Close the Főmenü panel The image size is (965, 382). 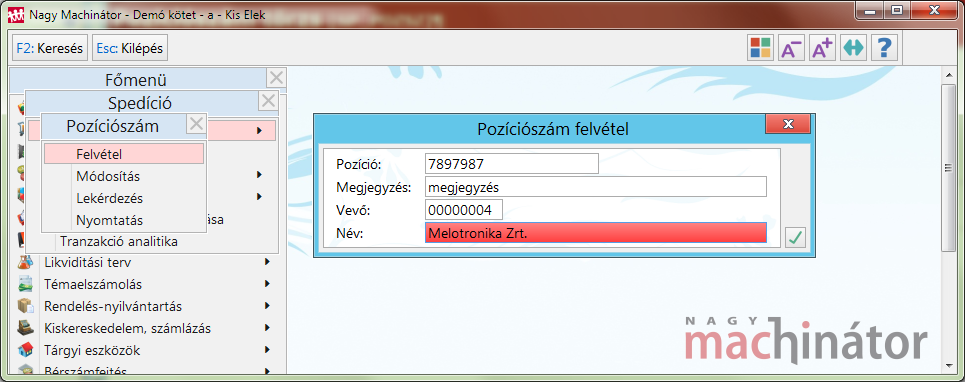[x=276, y=78]
